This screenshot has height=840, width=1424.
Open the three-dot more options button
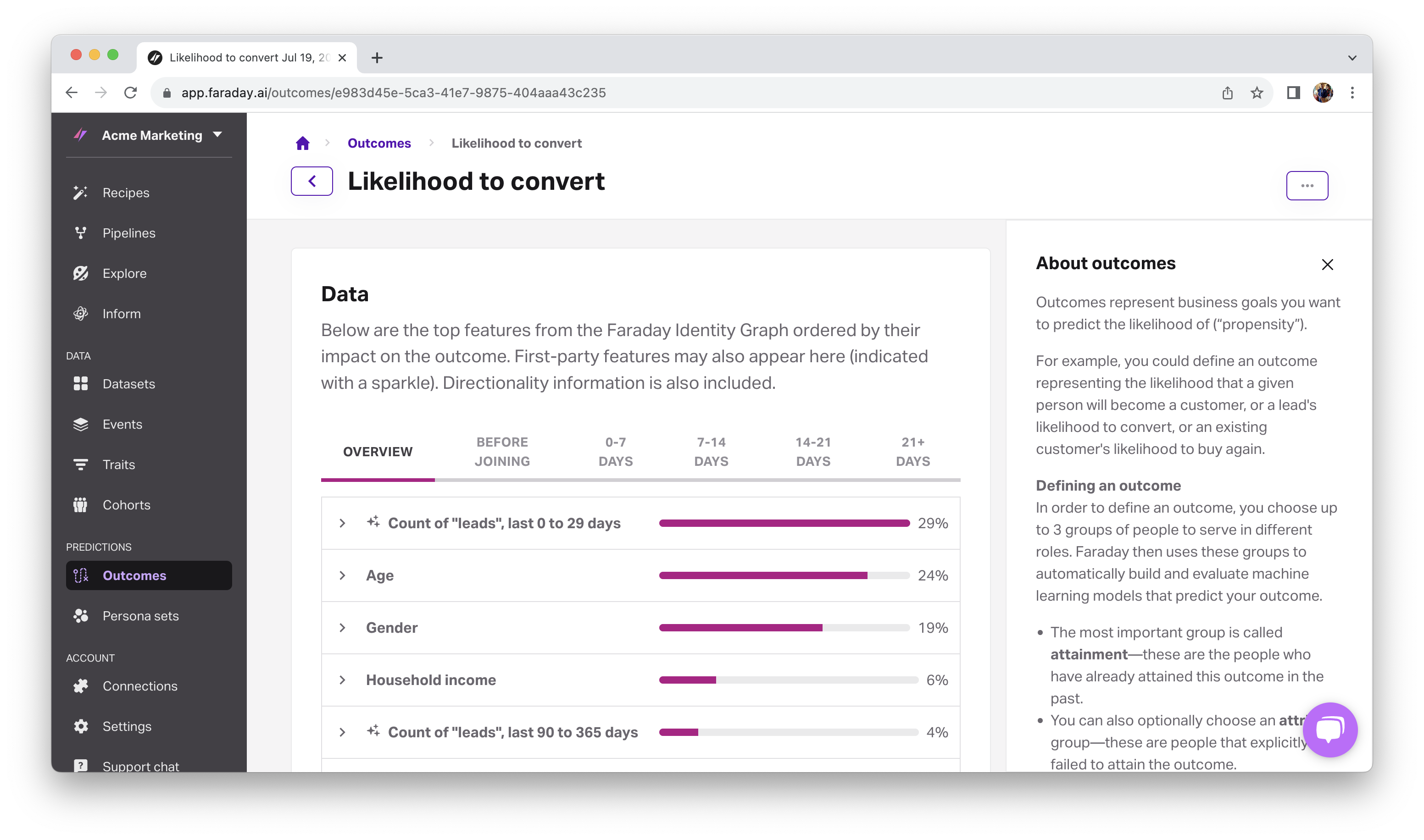(x=1306, y=186)
